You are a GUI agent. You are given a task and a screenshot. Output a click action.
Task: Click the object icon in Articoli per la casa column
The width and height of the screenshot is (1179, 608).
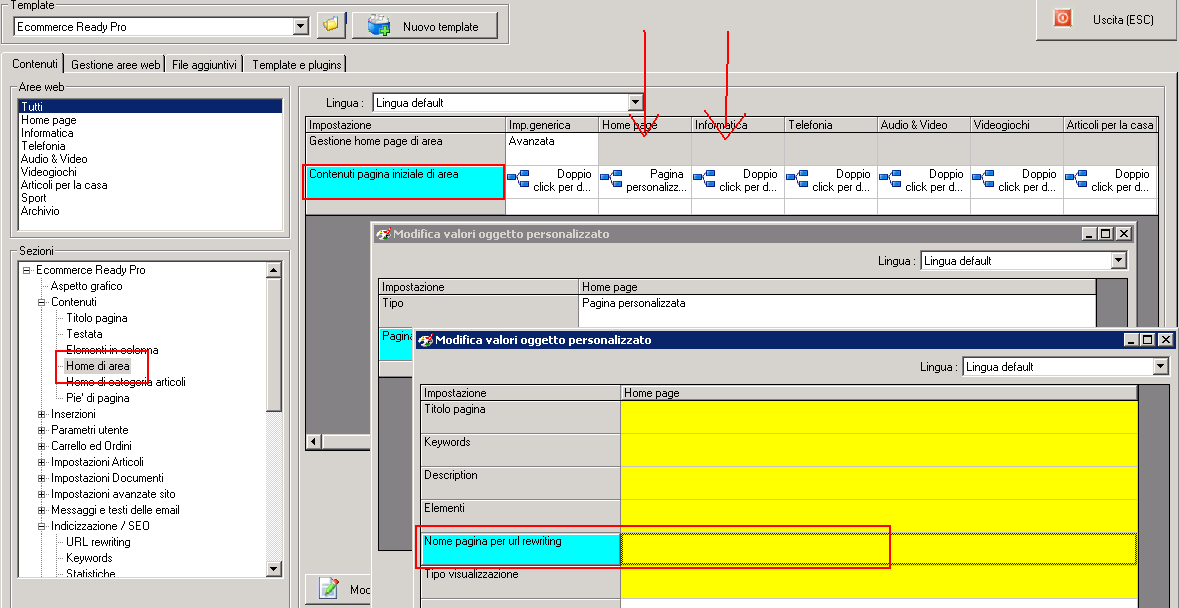point(1076,180)
